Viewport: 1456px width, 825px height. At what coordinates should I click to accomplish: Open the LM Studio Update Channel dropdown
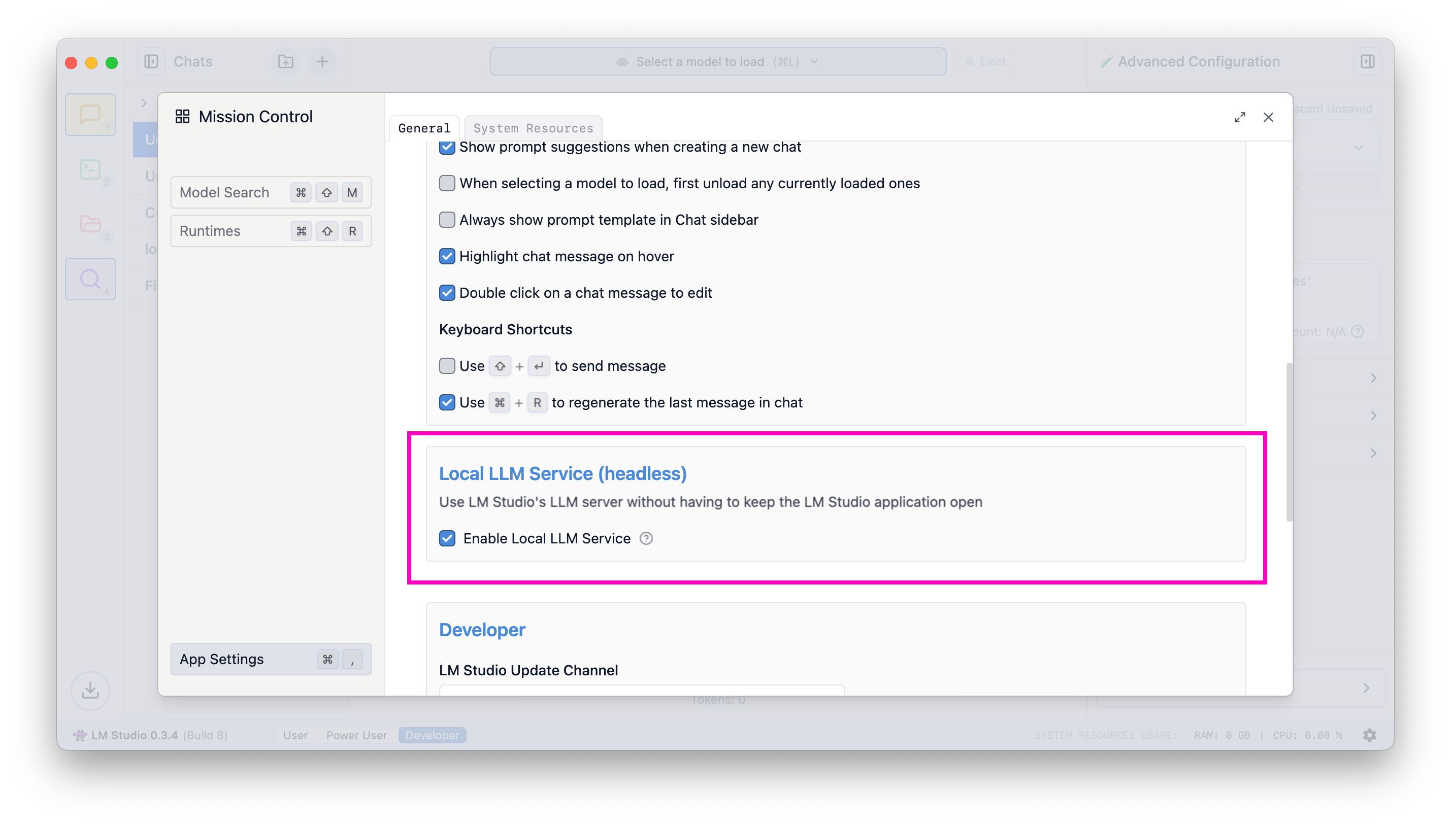641,690
